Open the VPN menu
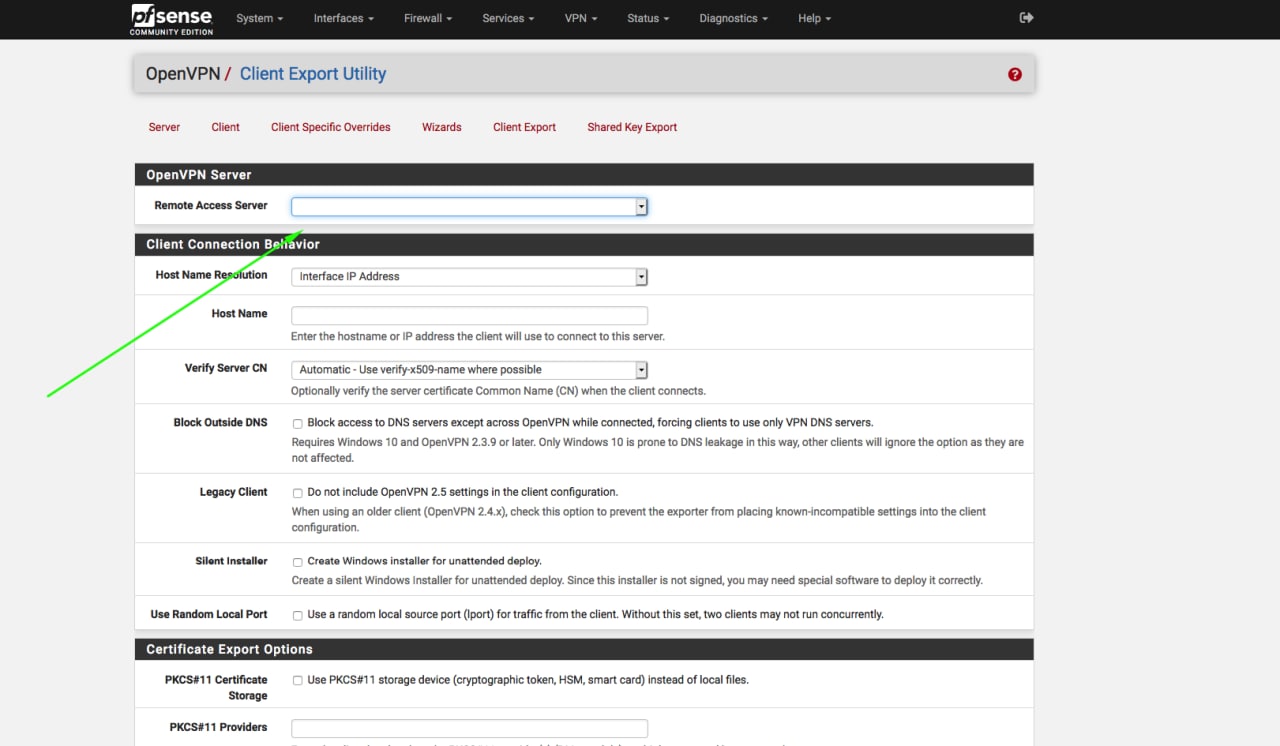The height and width of the screenshot is (746, 1280). [581, 18]
